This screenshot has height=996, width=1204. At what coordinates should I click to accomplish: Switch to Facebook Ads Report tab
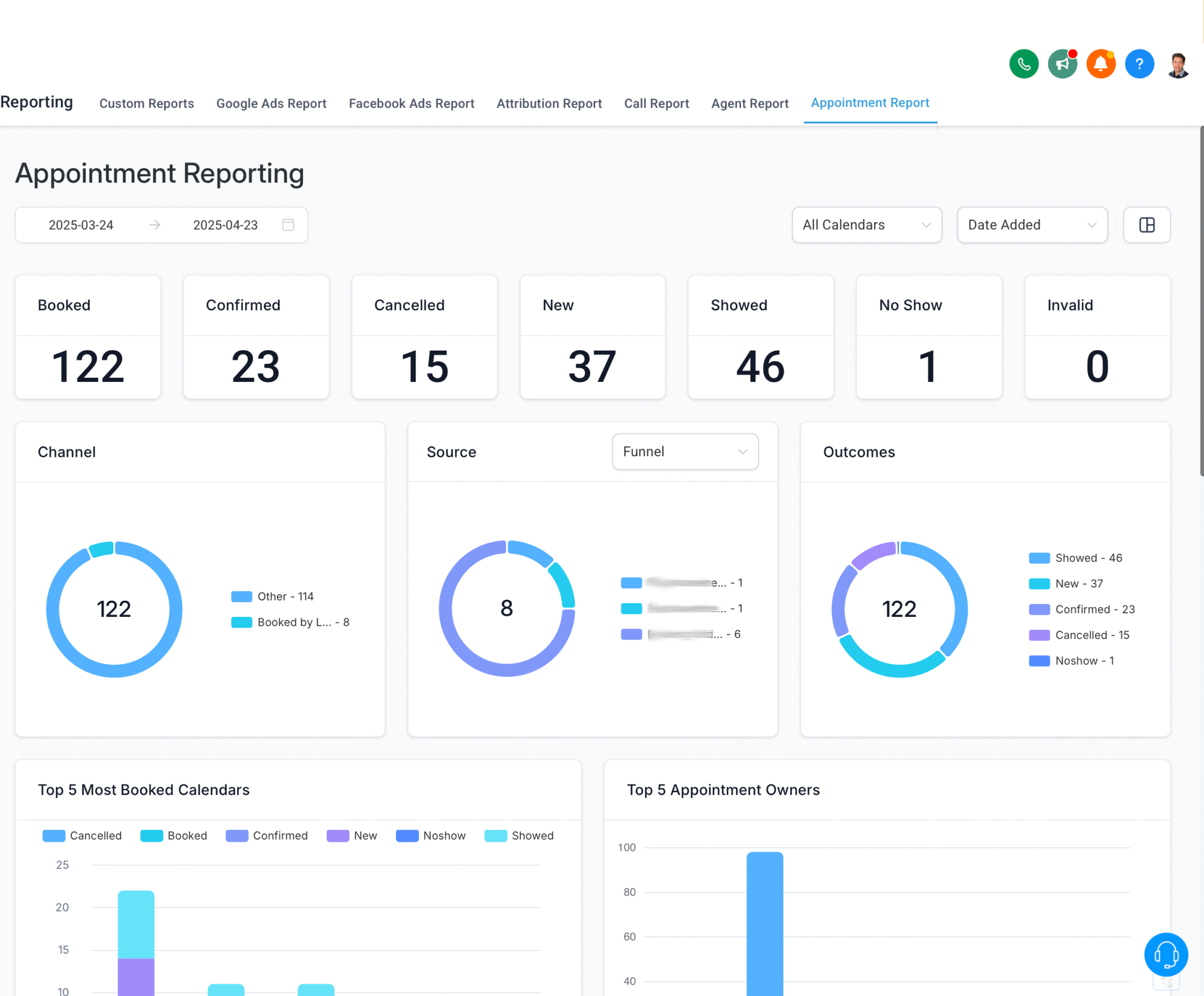pos(412,103)
